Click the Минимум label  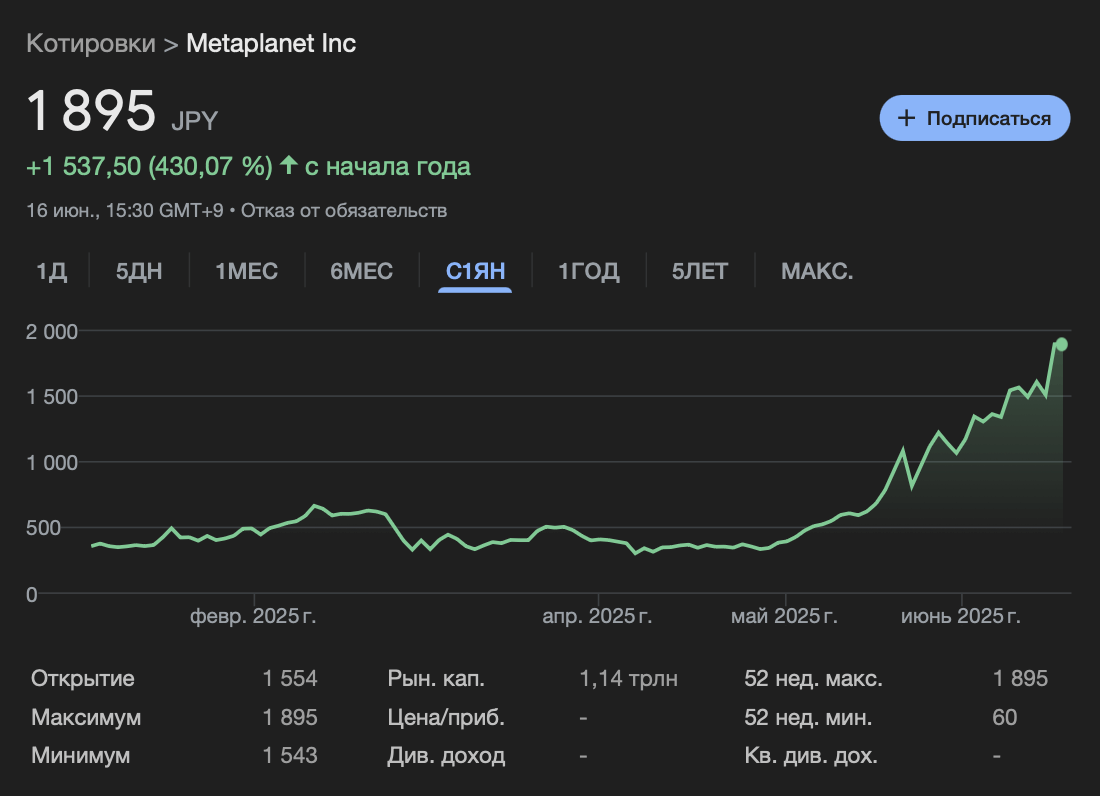[x=81, y=755]
